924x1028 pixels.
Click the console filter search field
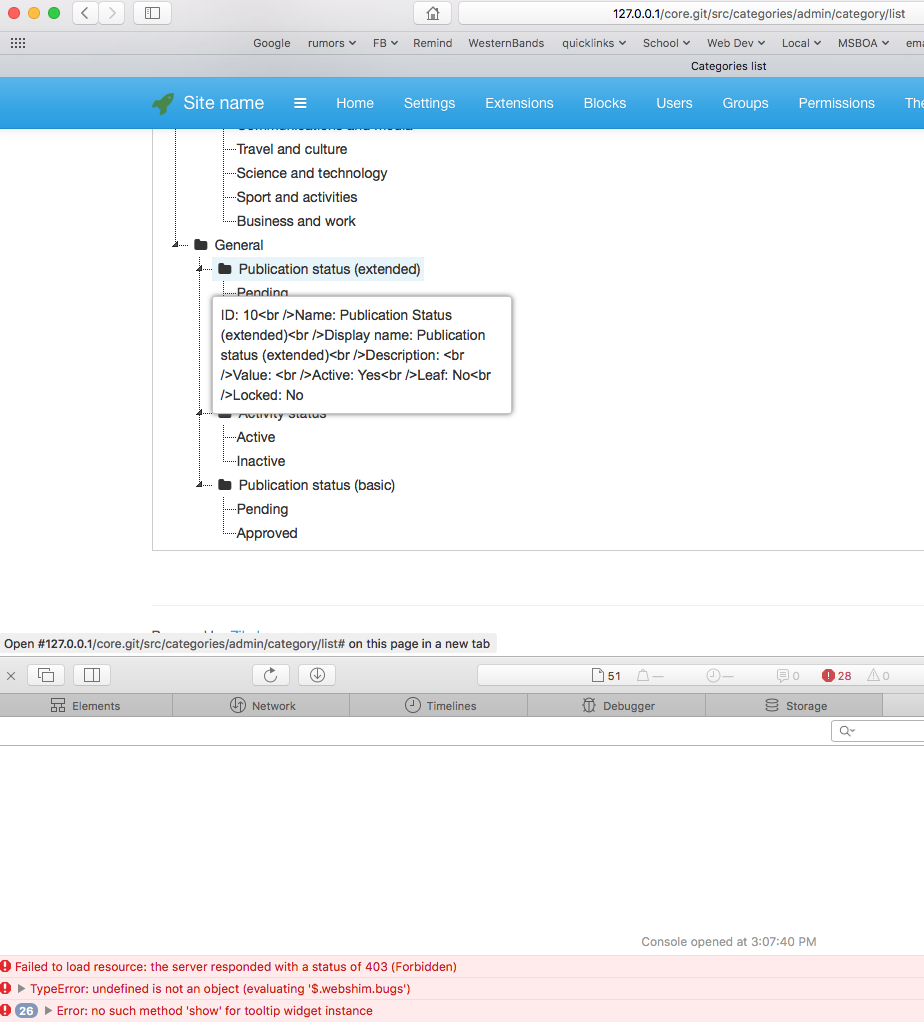coord(877,730)
